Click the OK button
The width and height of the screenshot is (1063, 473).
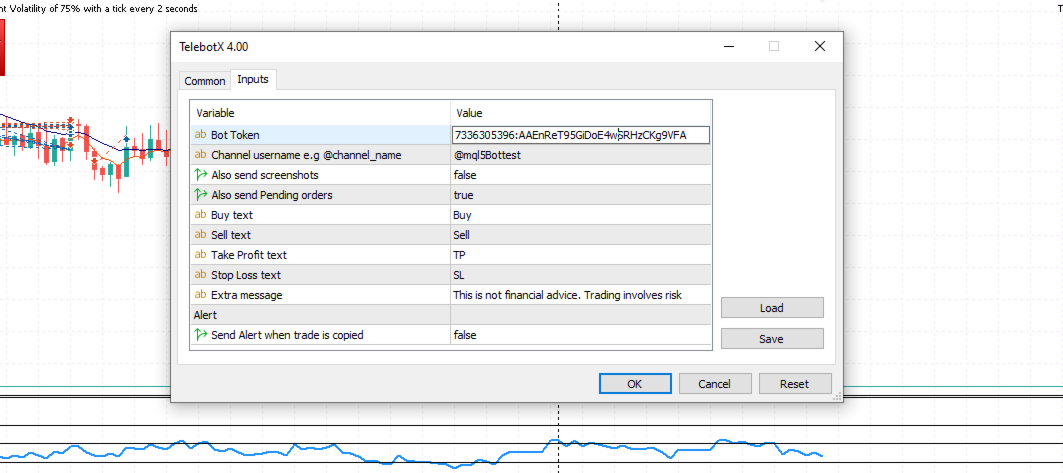pyautogui.click(x=635, y=384)
